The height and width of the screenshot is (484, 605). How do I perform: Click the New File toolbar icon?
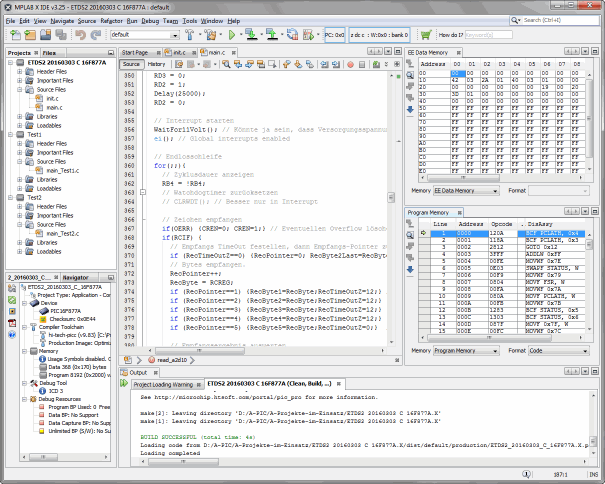tap(15, 35)
